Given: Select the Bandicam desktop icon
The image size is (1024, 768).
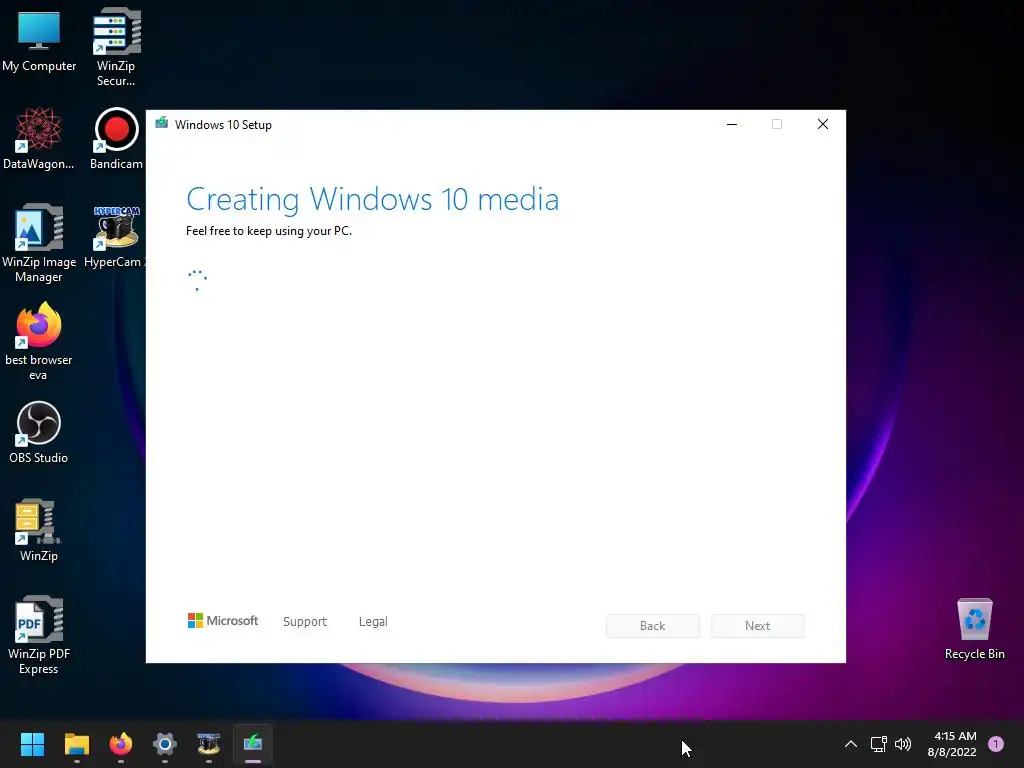Looking at the screenshot, I should [116, 139].
